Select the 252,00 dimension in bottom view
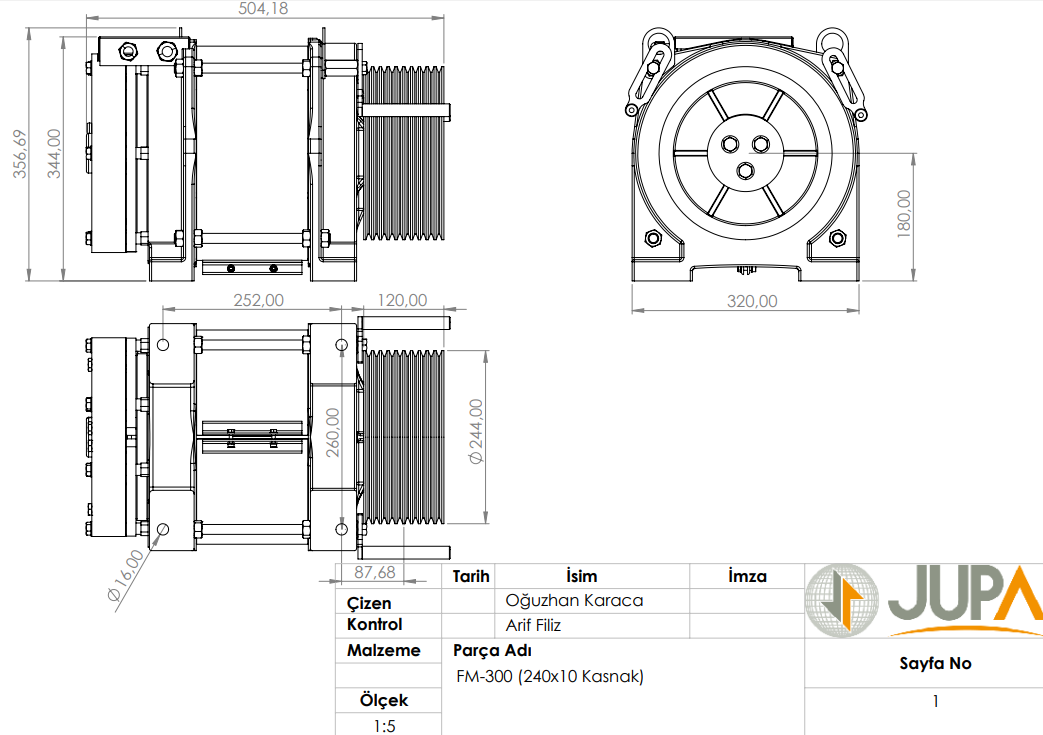 point(258,299)
